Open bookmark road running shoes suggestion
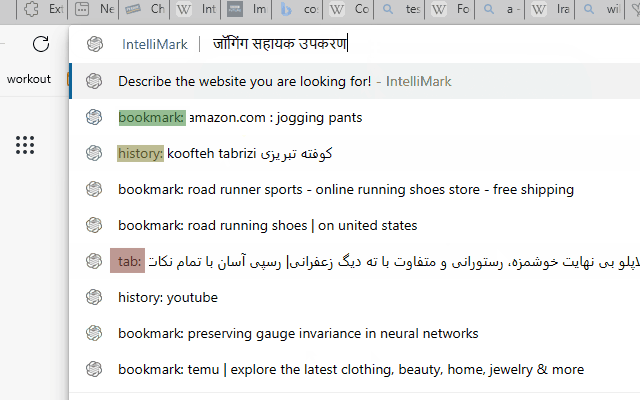640x400 pixels. (x=355, y=225)
